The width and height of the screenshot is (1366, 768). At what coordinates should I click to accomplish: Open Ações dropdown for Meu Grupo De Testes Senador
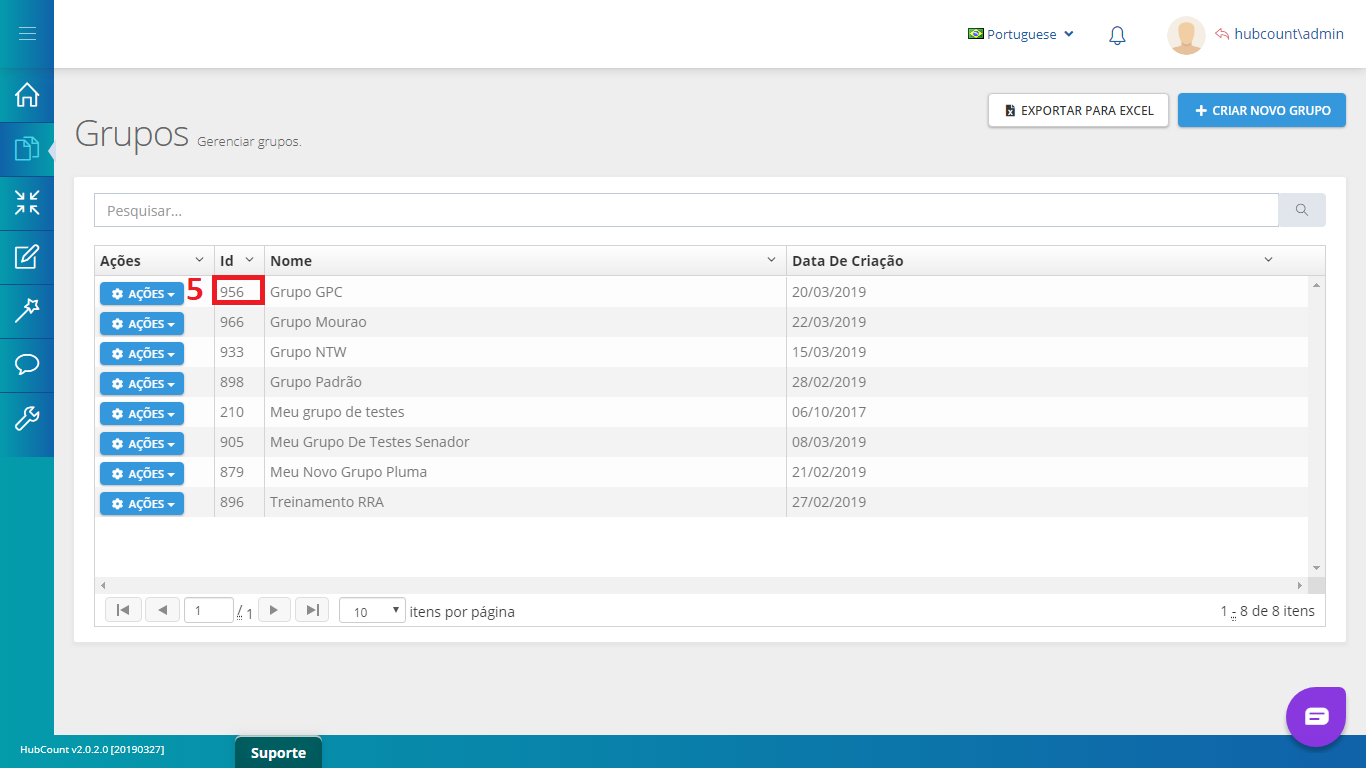pos(142,444)
